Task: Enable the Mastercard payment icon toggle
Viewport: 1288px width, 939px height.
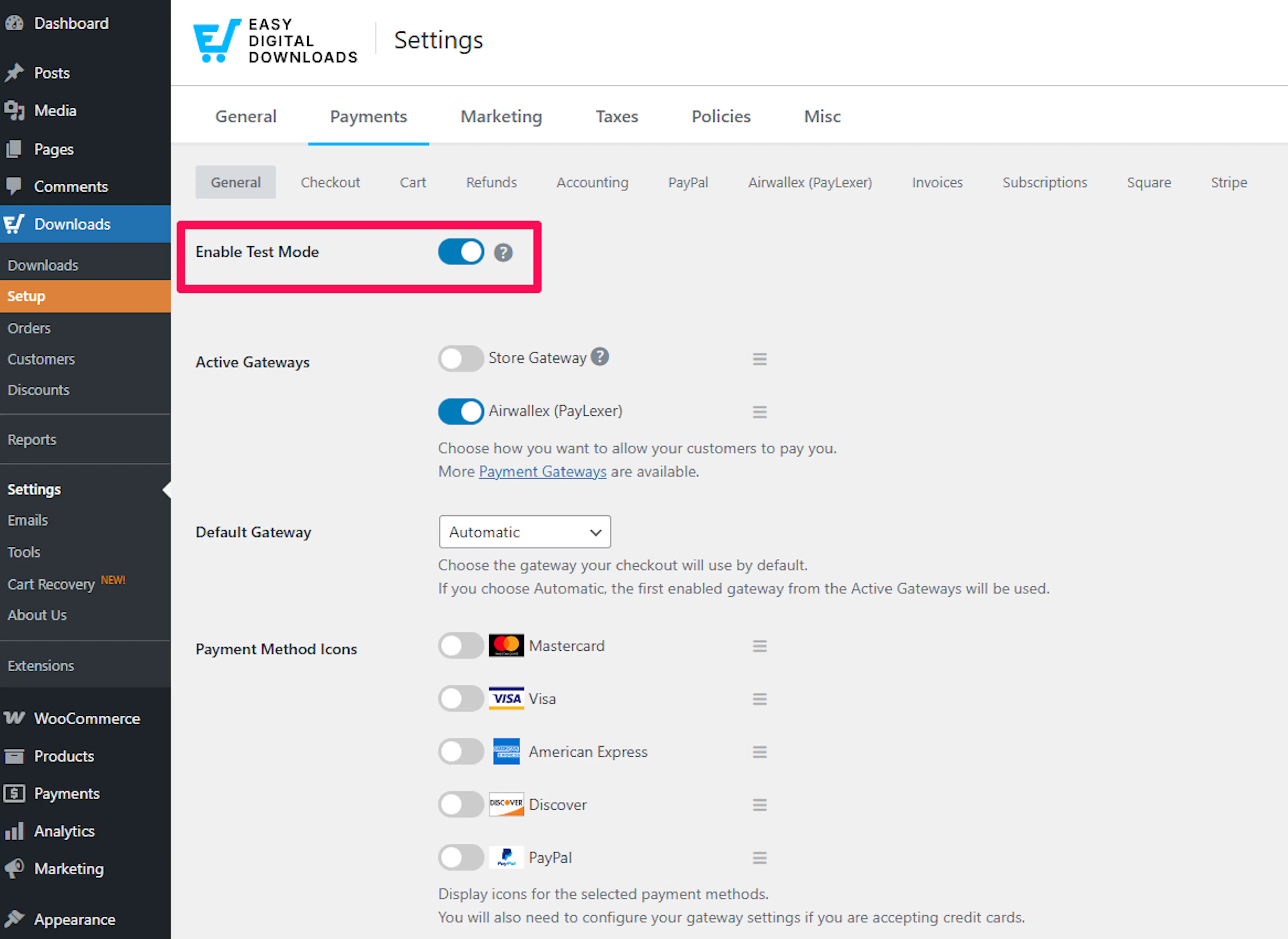Action: pos(461,646)
